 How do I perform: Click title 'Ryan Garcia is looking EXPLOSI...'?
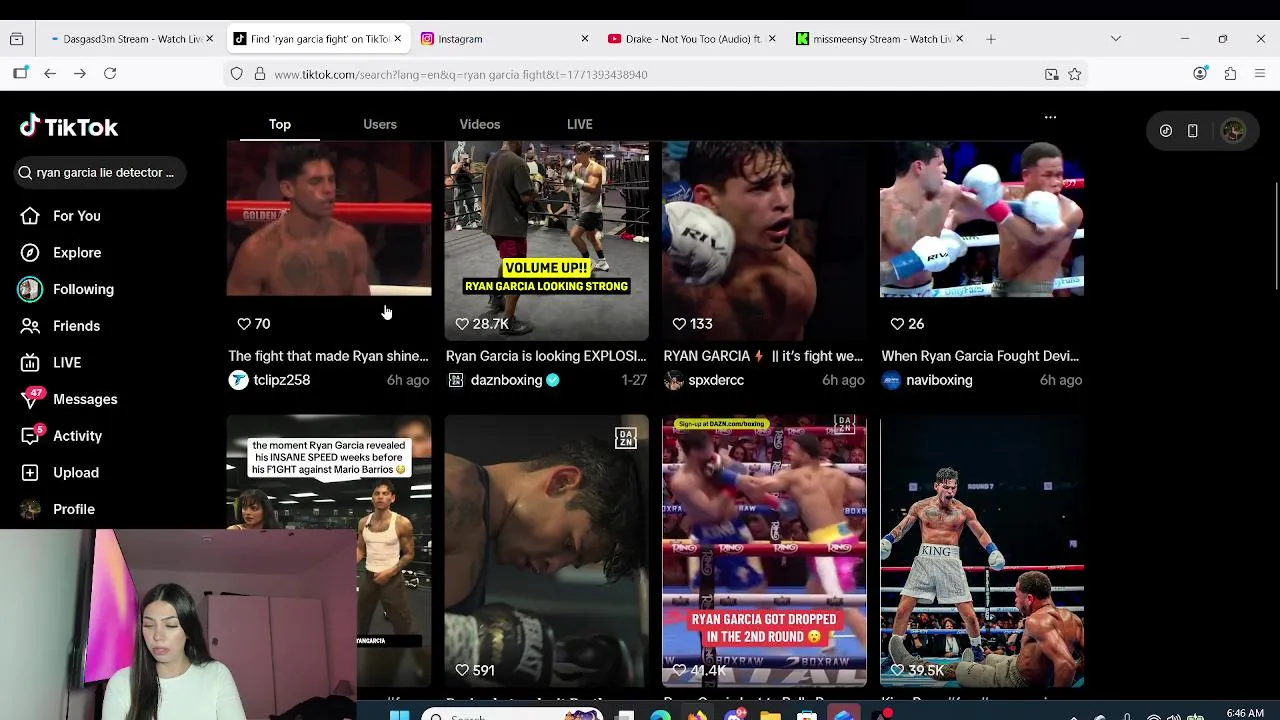546,356
